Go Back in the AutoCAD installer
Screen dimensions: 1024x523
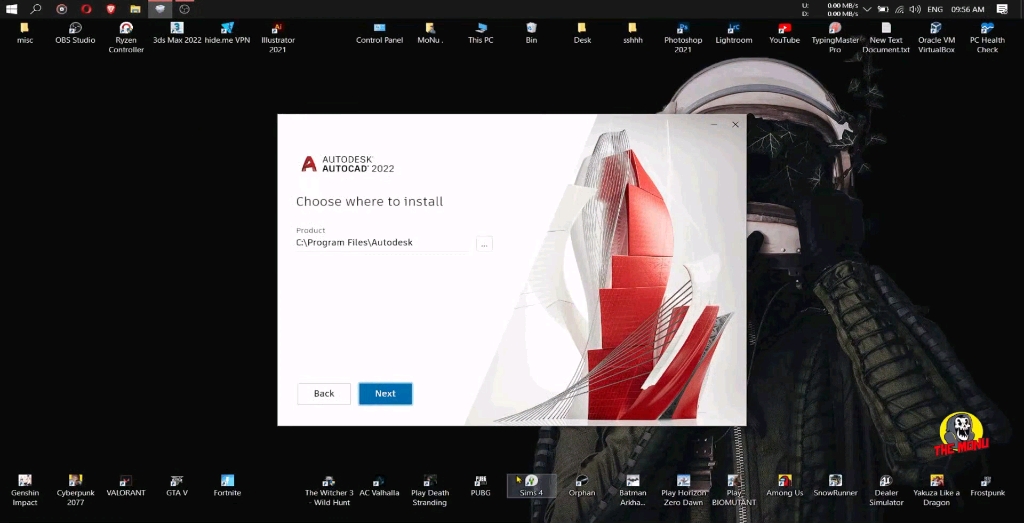point(324,394)
